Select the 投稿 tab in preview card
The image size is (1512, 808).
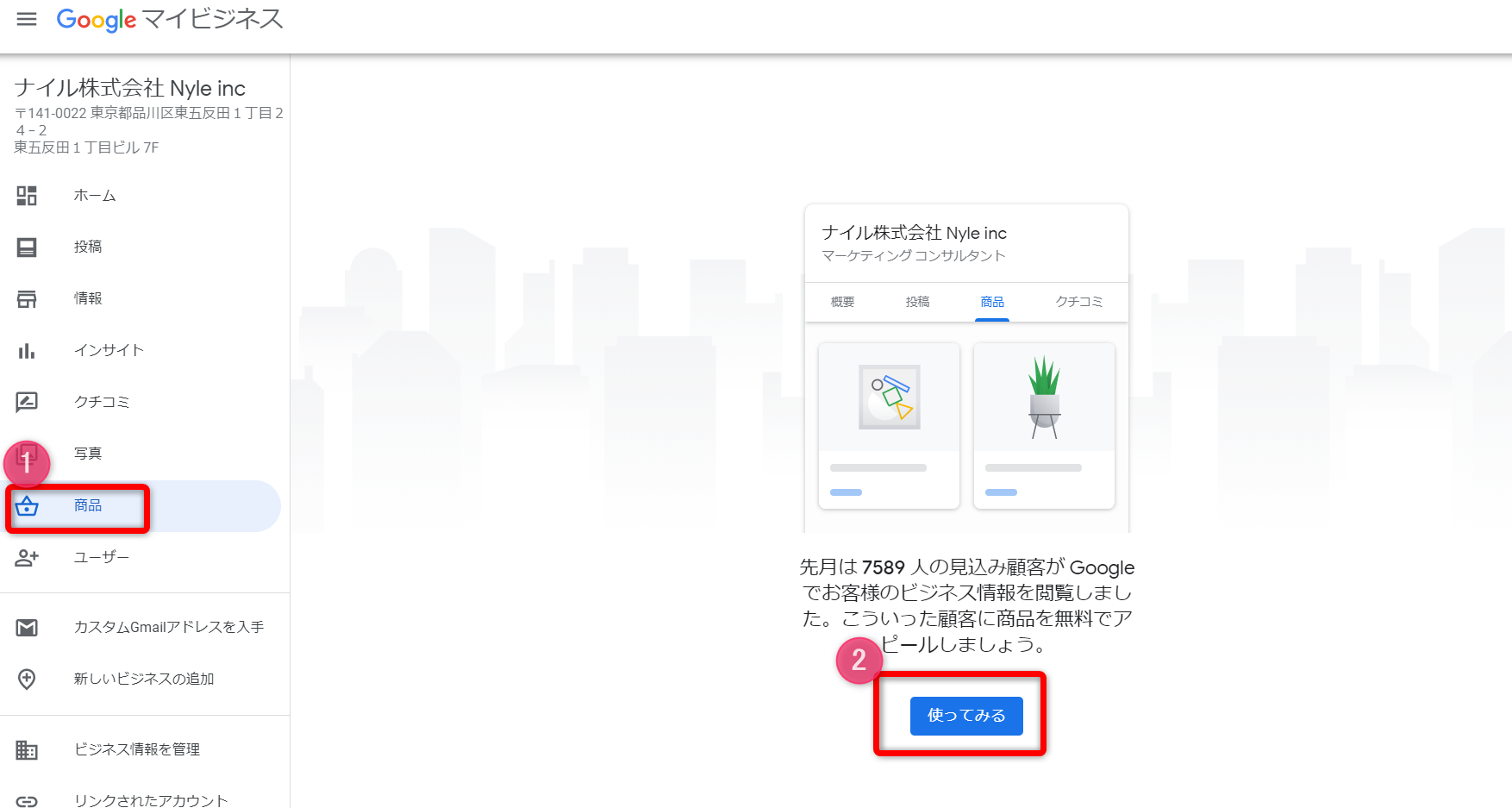(917, 302)
